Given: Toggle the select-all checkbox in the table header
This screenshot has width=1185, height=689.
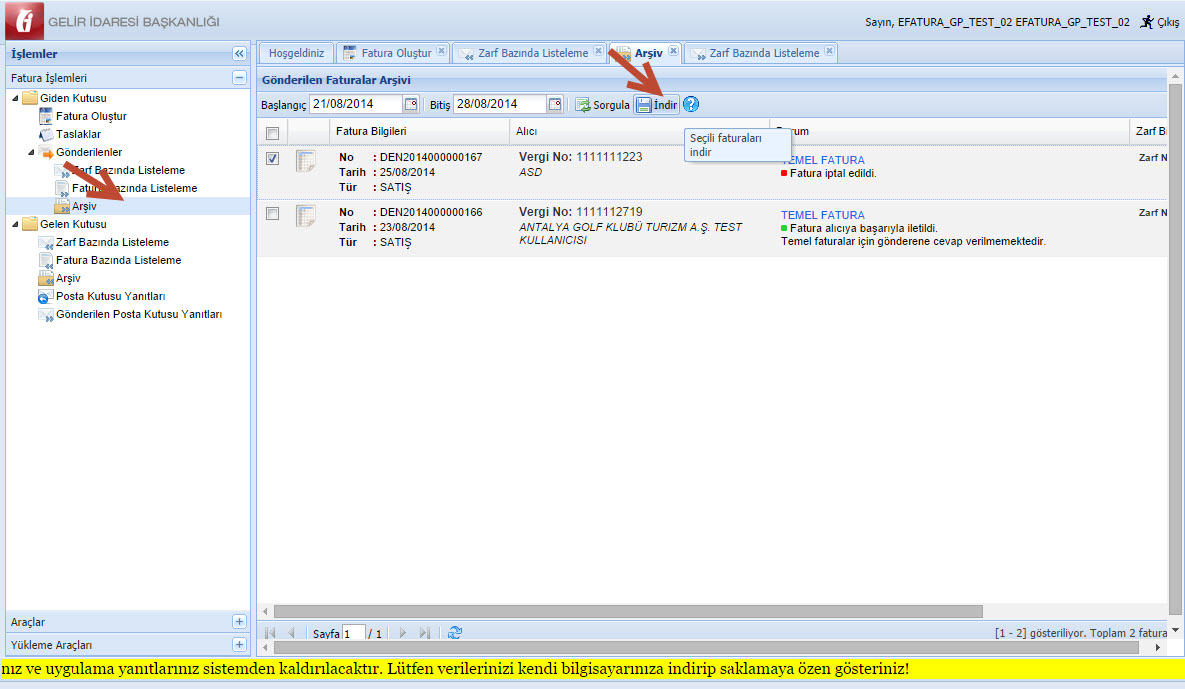Looking at the screenshot, I should pos(273,132).
